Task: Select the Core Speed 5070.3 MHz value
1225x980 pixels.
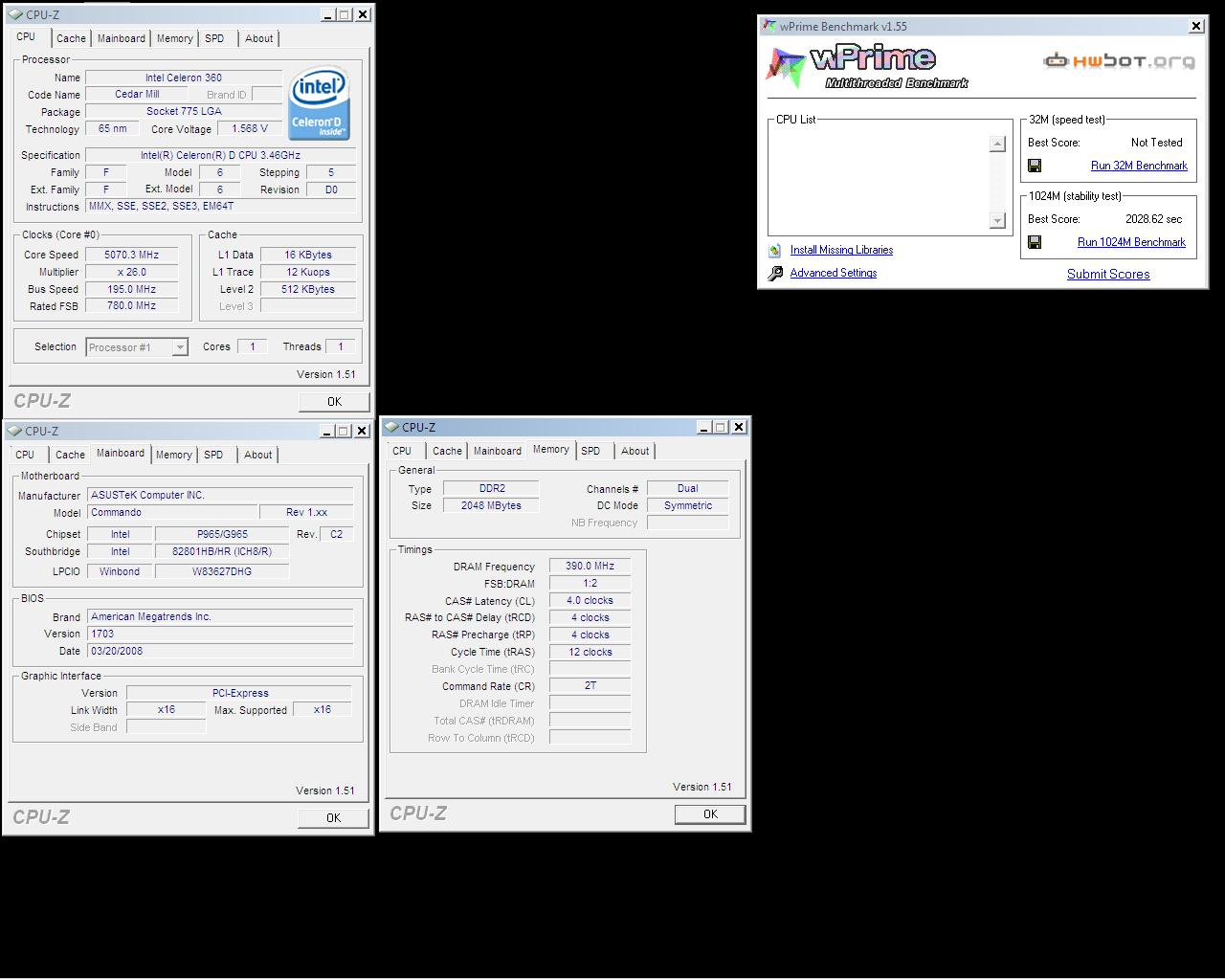Action: coord(132,255)
